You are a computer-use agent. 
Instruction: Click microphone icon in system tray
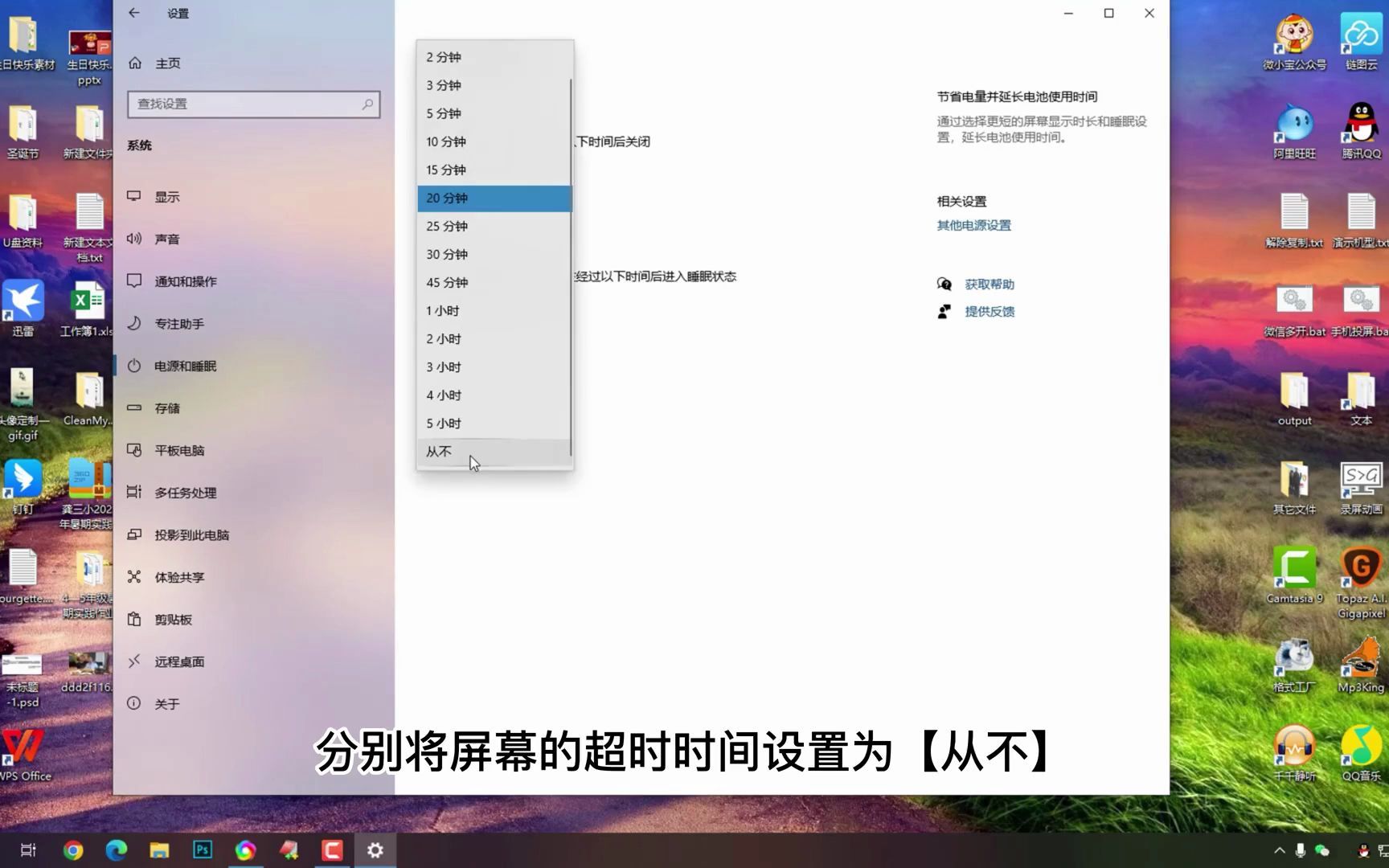[1301, 850]
